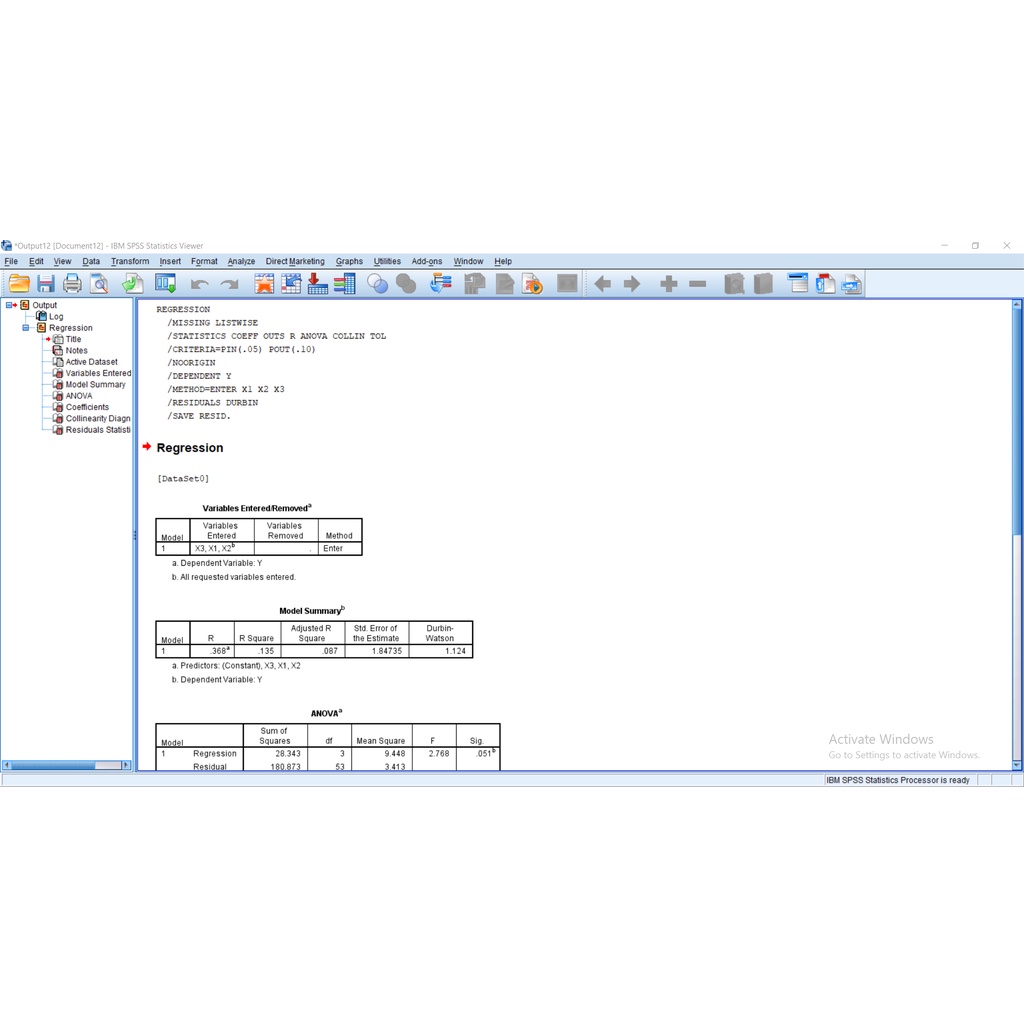Click the Expand plus toolbar icon
This screenshot has height=1024, width=1024.
click(x=668, y=284)
